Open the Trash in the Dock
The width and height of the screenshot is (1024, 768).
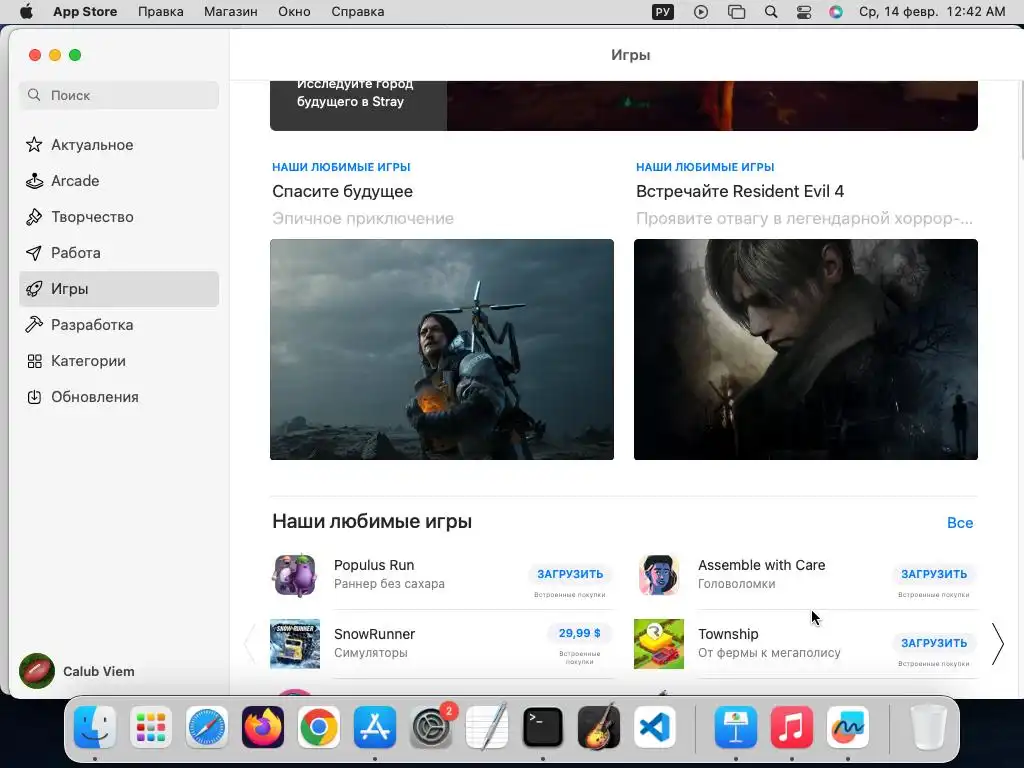(929, 727)
